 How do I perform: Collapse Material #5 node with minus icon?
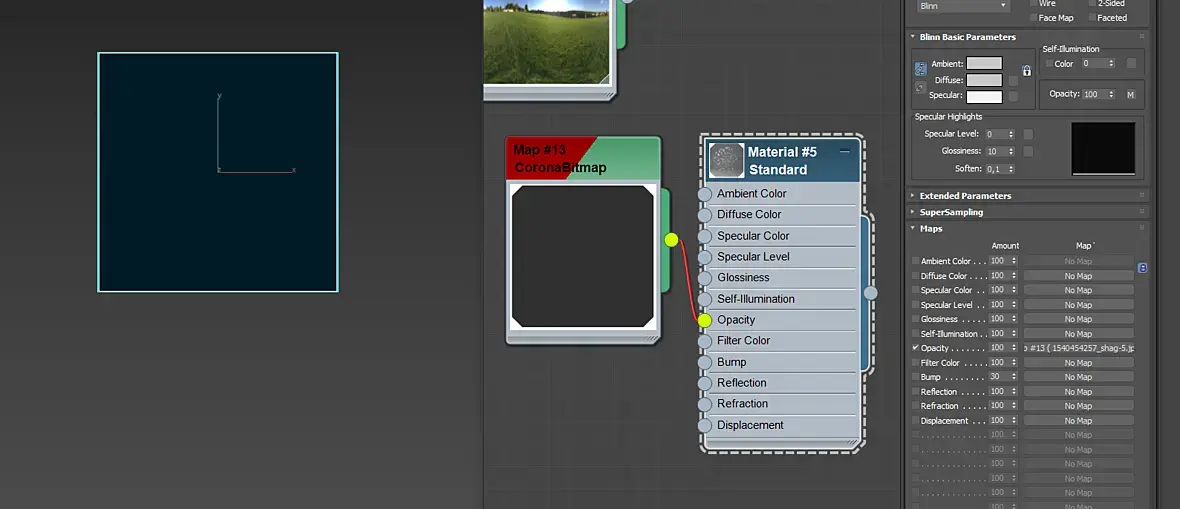tap(844, 151)
